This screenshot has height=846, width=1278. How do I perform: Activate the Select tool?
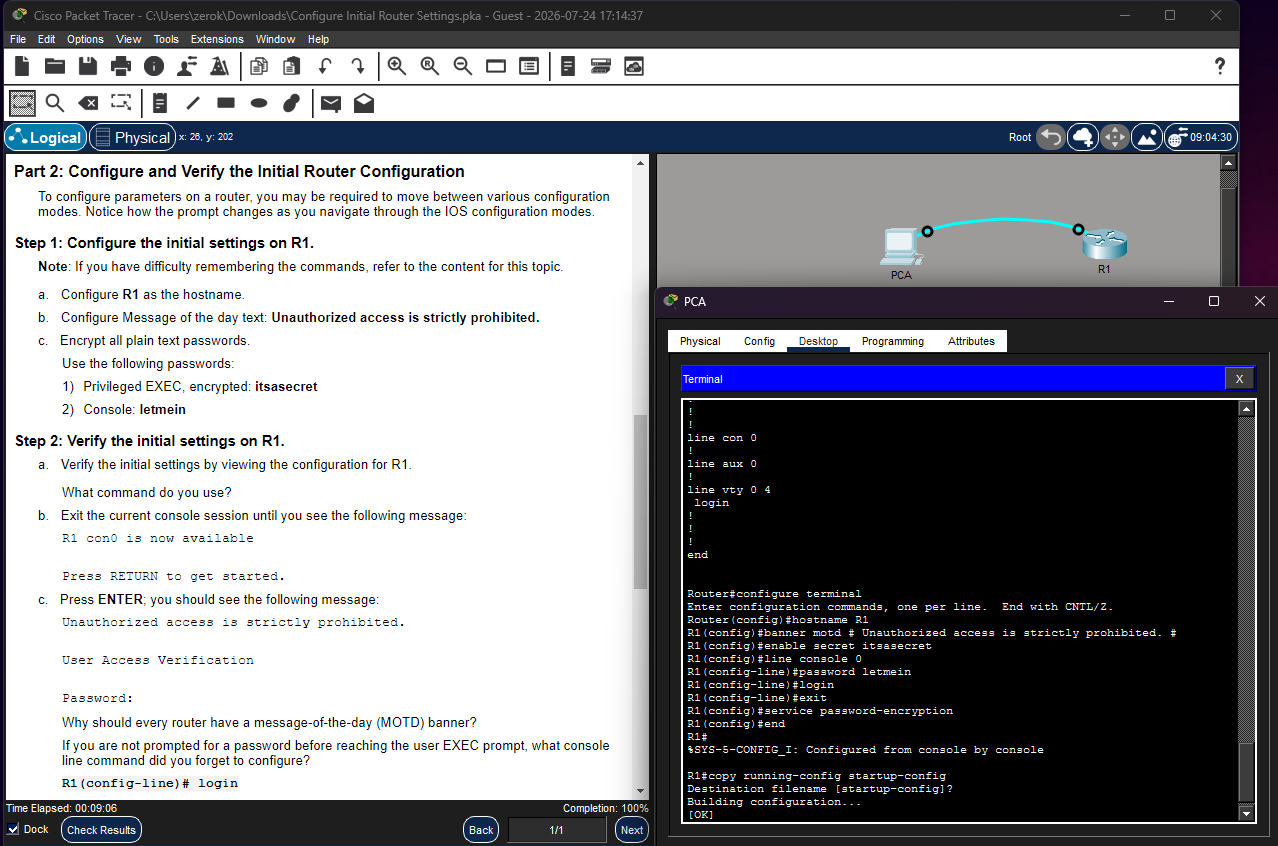click(22, 103)
